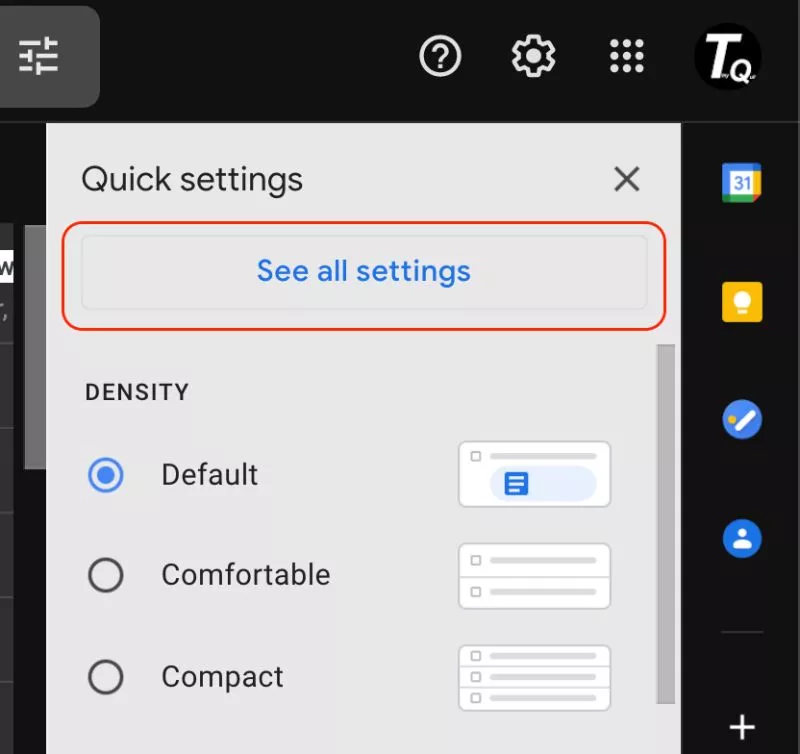Get add-ons with the plus icon
The image size is (800, 754).
tap(742, 726)
